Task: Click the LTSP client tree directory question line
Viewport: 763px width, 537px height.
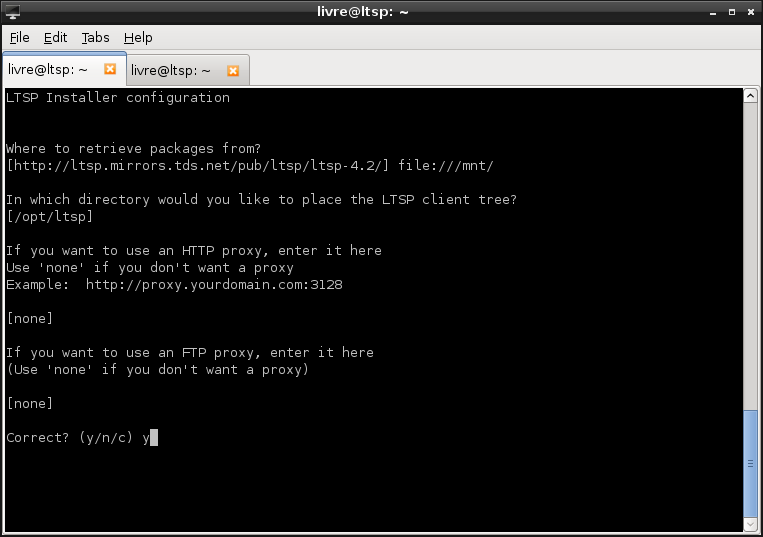Action: [261, 199]
